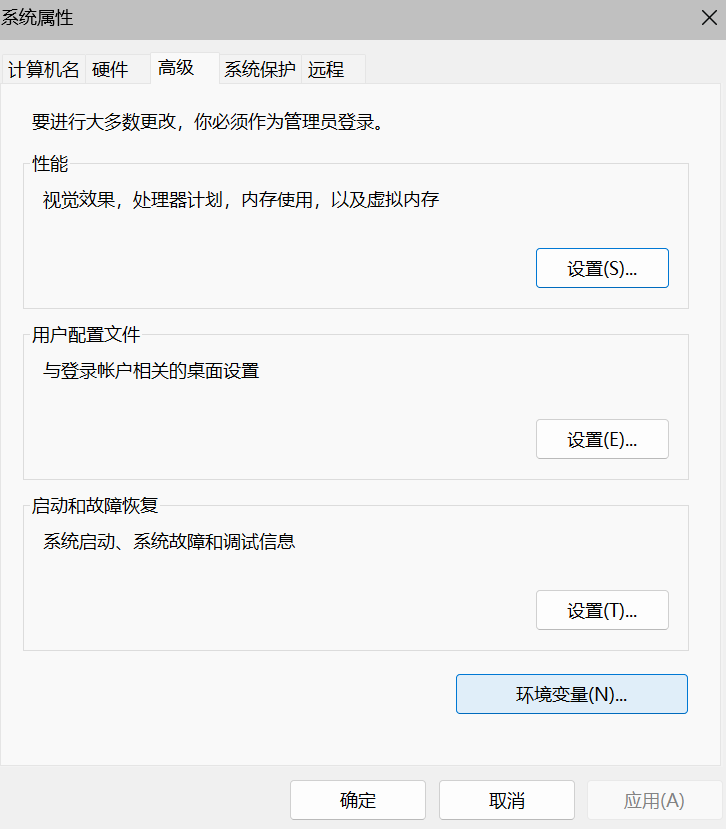
Task: Click the 启动和故障恢复 group heading
Action: (95, 506)
